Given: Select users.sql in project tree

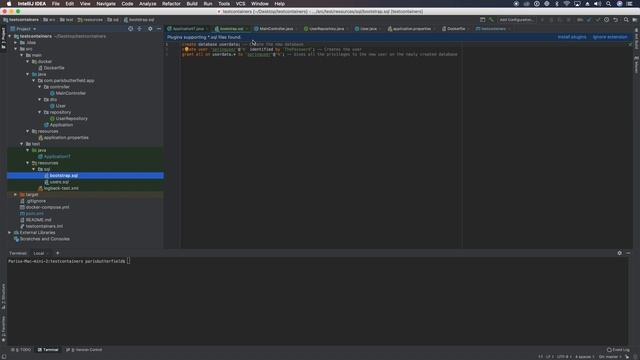Looking at the screenshot, I should point(59,182).
